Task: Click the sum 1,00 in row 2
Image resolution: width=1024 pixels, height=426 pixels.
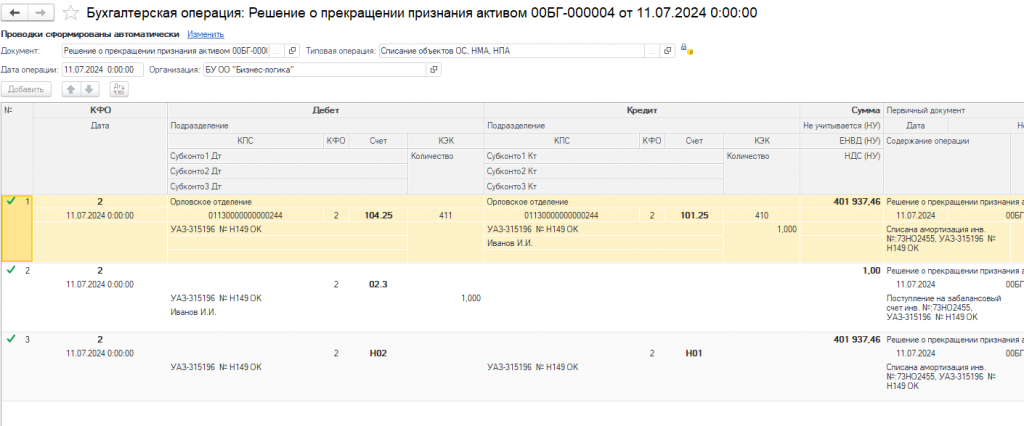Action: [x=872, y=270]
